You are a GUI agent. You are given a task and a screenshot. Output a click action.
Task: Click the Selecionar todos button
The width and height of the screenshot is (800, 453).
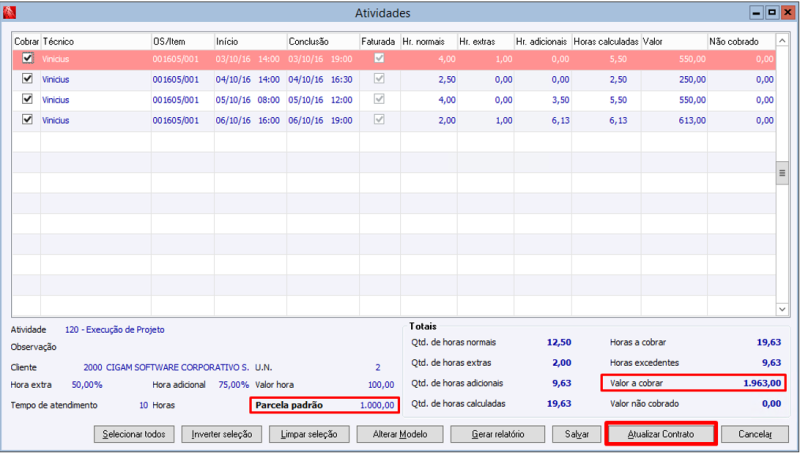click(x=134, y=434)
